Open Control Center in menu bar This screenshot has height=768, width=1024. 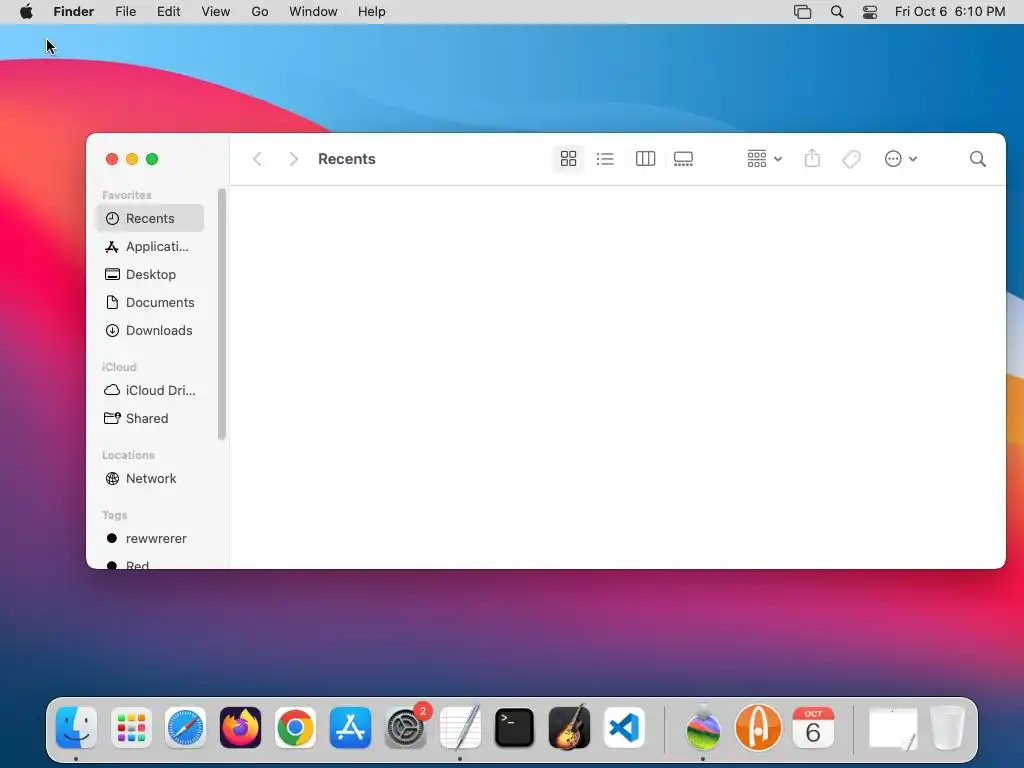pos(870,12)
